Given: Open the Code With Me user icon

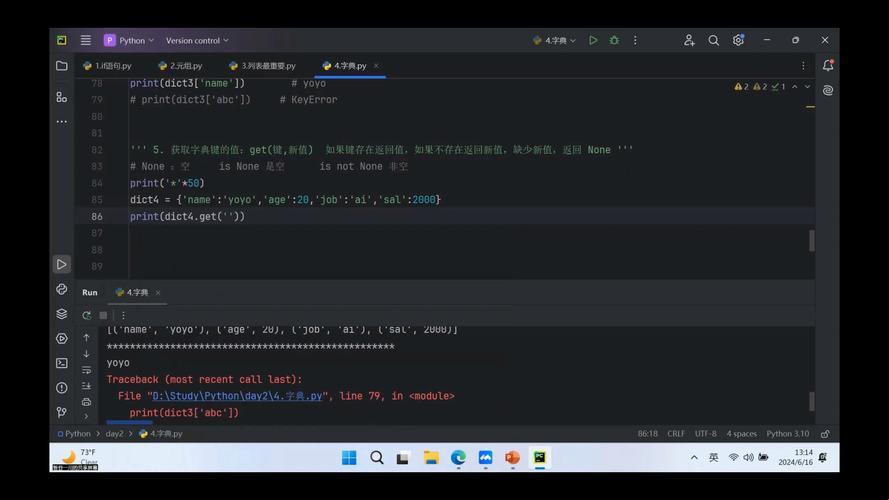Looking at the screenshot, I should 689,40.
